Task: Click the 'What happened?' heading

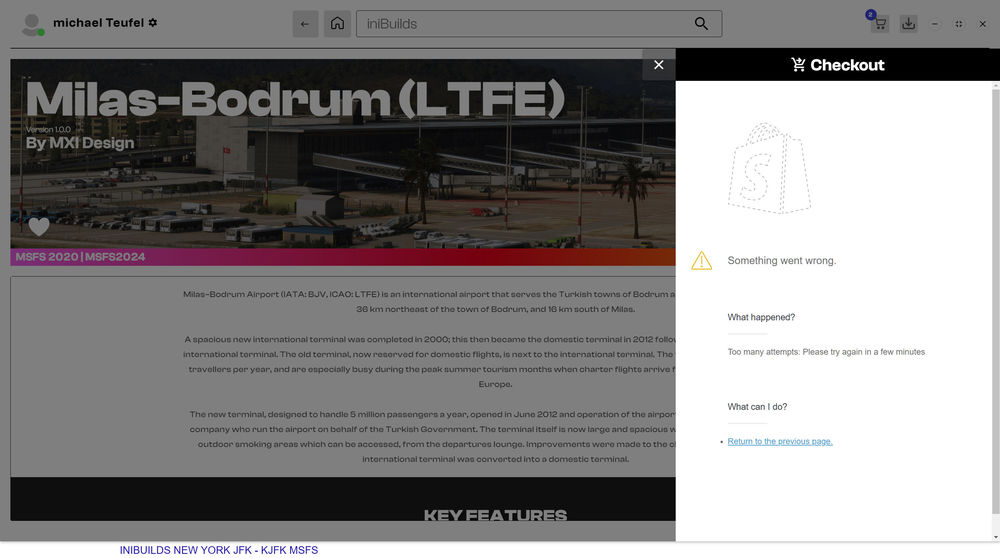Action: (x=761, y=317)
